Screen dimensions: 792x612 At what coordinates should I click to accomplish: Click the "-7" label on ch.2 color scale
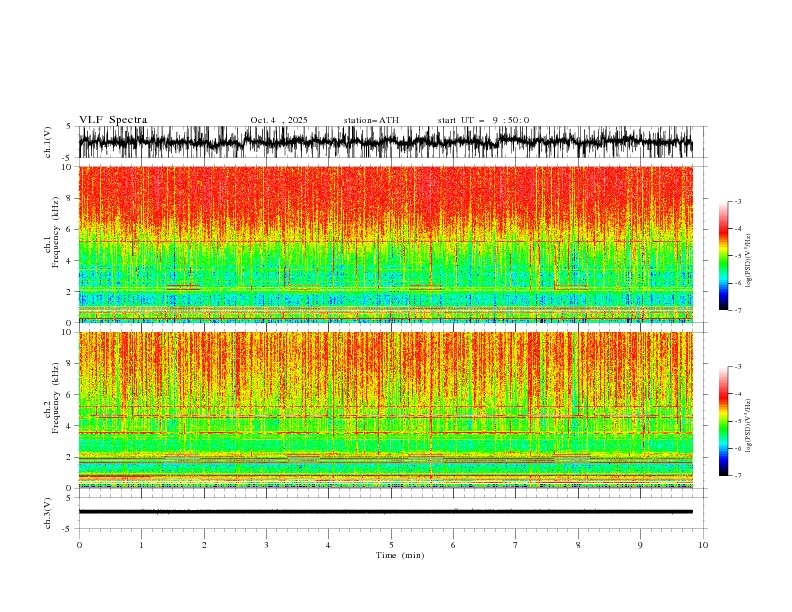(x=737, y=476)
